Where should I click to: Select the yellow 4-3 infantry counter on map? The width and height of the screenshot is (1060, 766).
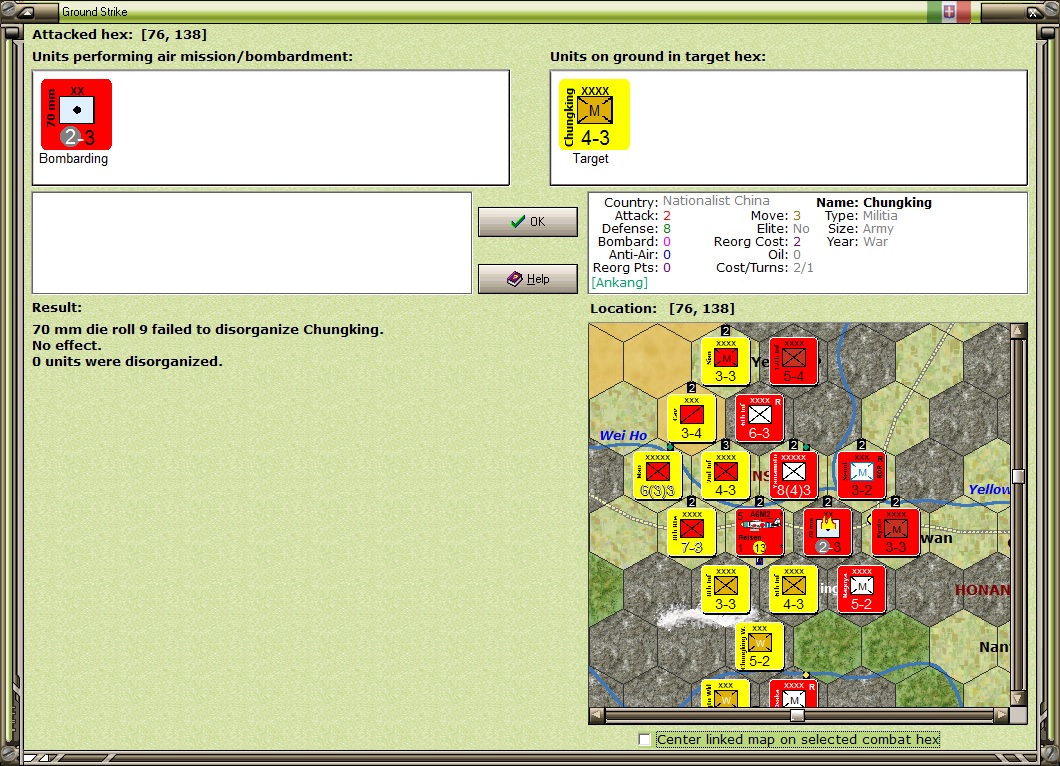click(794, 589)
